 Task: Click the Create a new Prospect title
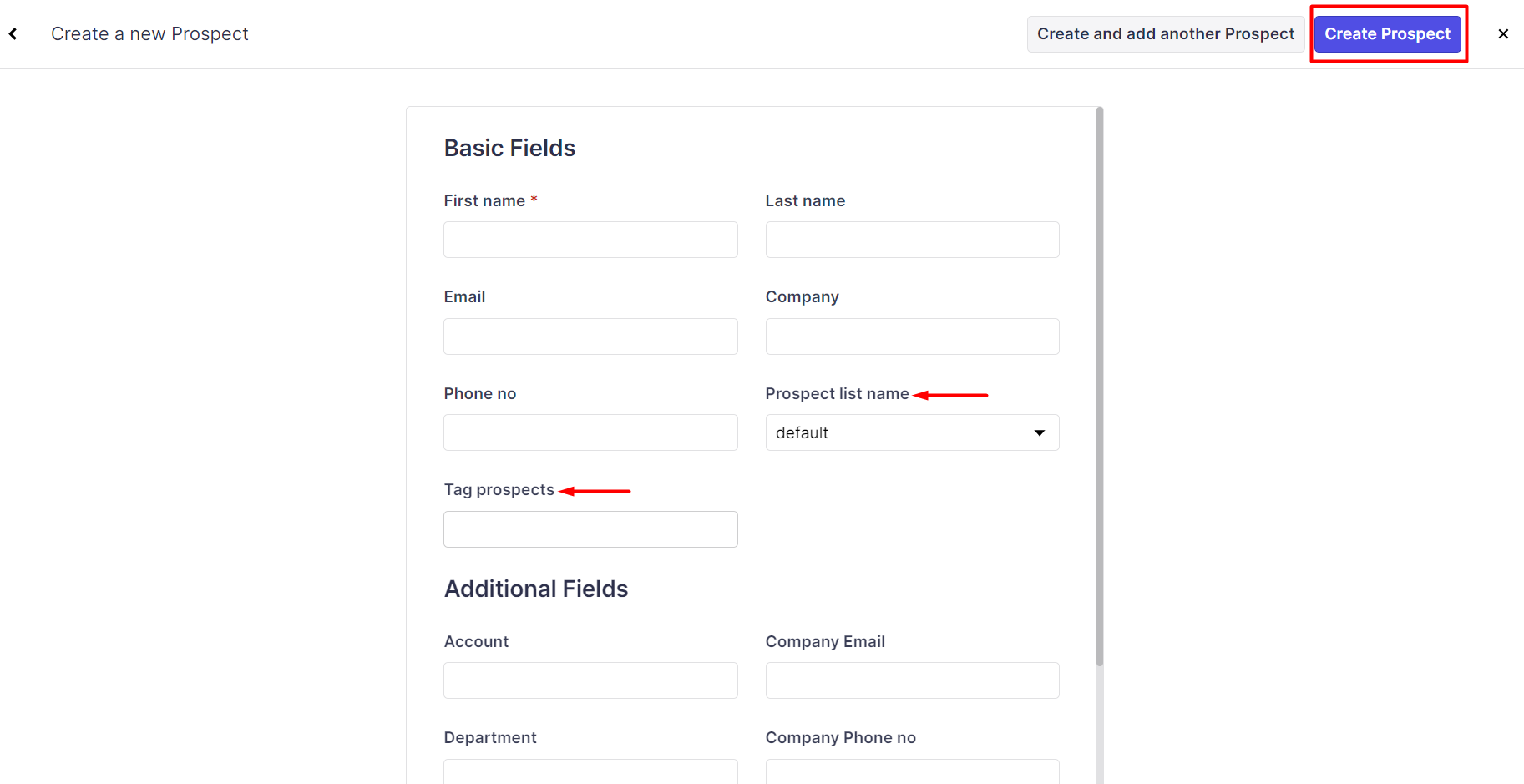(149, 34)
